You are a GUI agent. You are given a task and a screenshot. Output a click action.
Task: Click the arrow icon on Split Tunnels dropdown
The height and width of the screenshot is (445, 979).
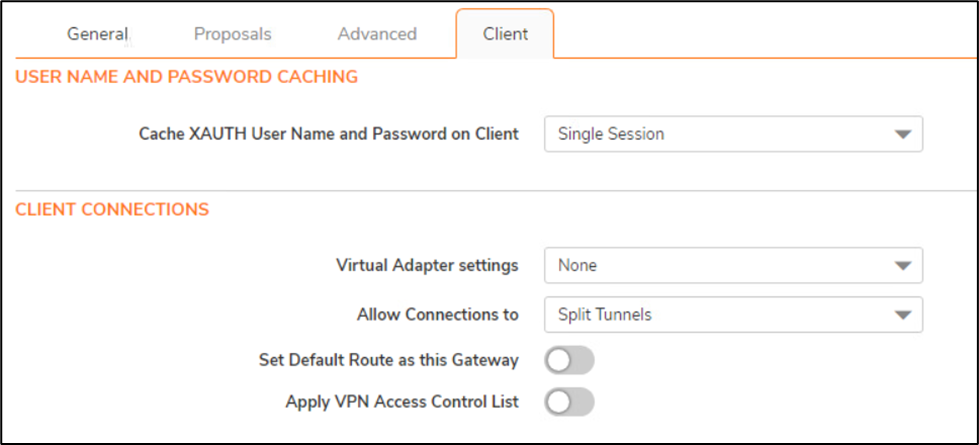click(902, 315)
